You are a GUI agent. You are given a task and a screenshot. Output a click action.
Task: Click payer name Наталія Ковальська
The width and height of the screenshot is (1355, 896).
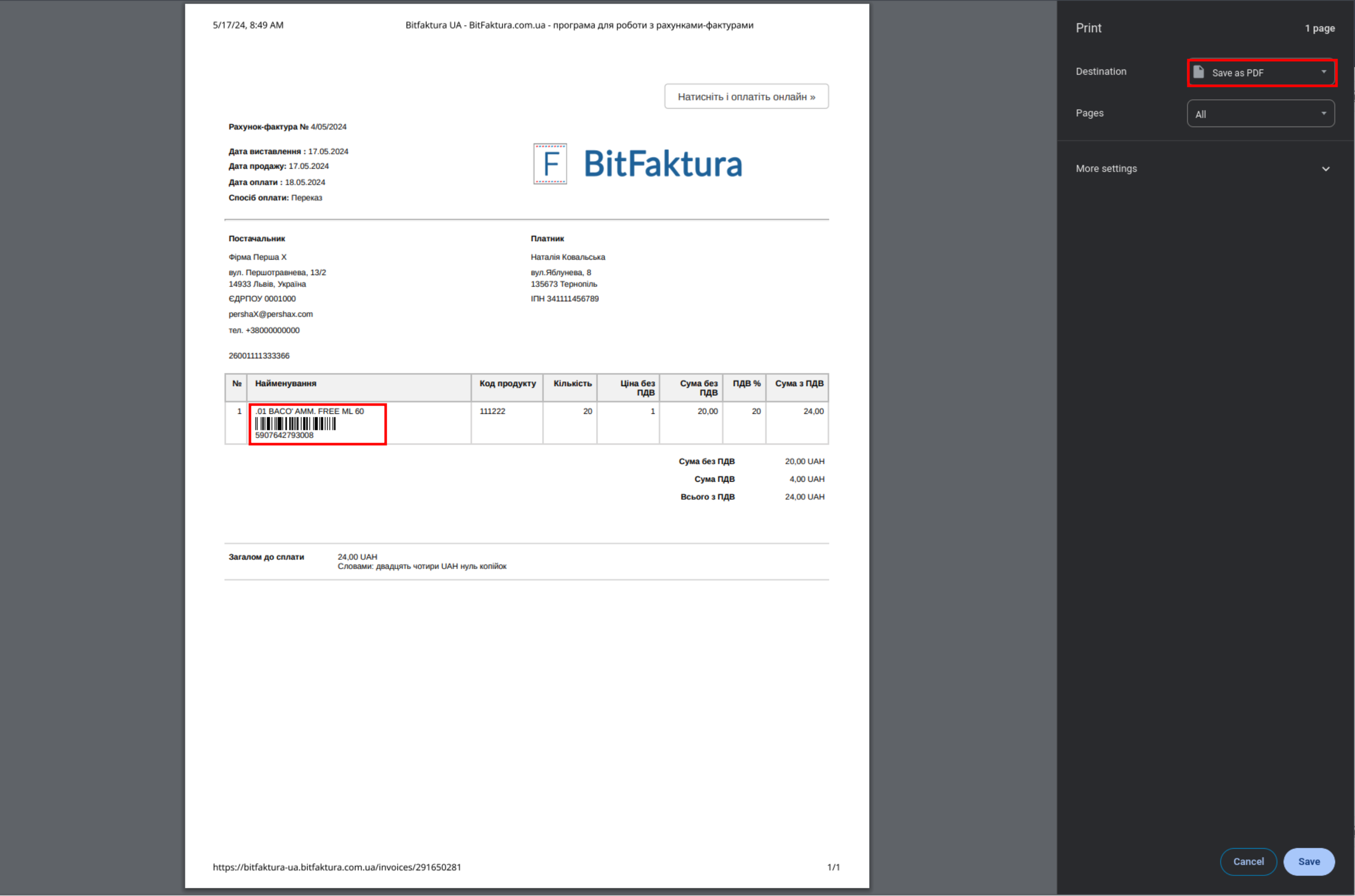click(568, 257)
